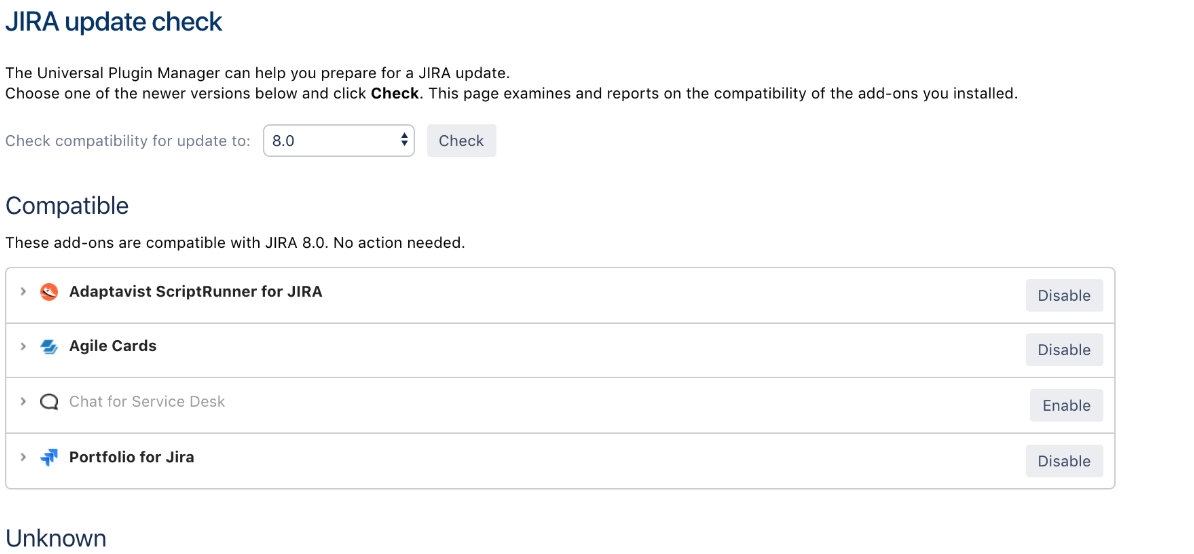Screen dimensions: 1194x554
Task: Click the Compatible section heading
Action: pos(67,206)
